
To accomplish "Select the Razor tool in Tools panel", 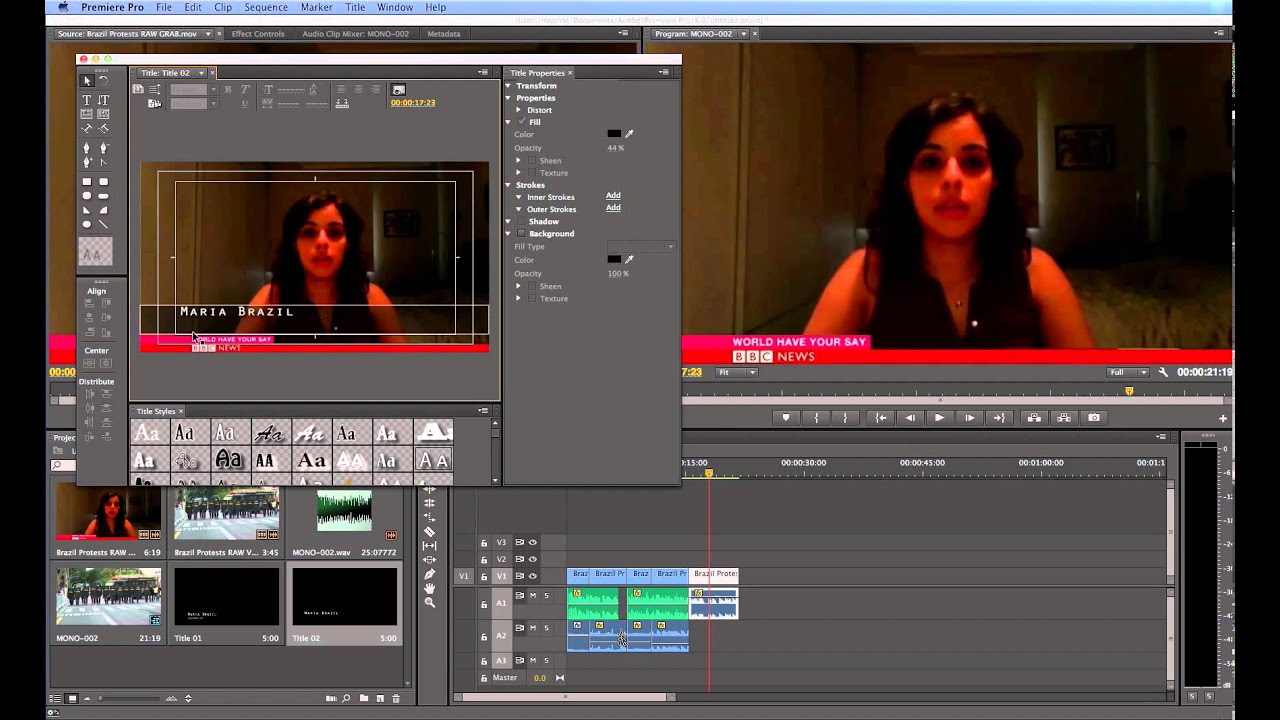I will click(x=430, y=532).
